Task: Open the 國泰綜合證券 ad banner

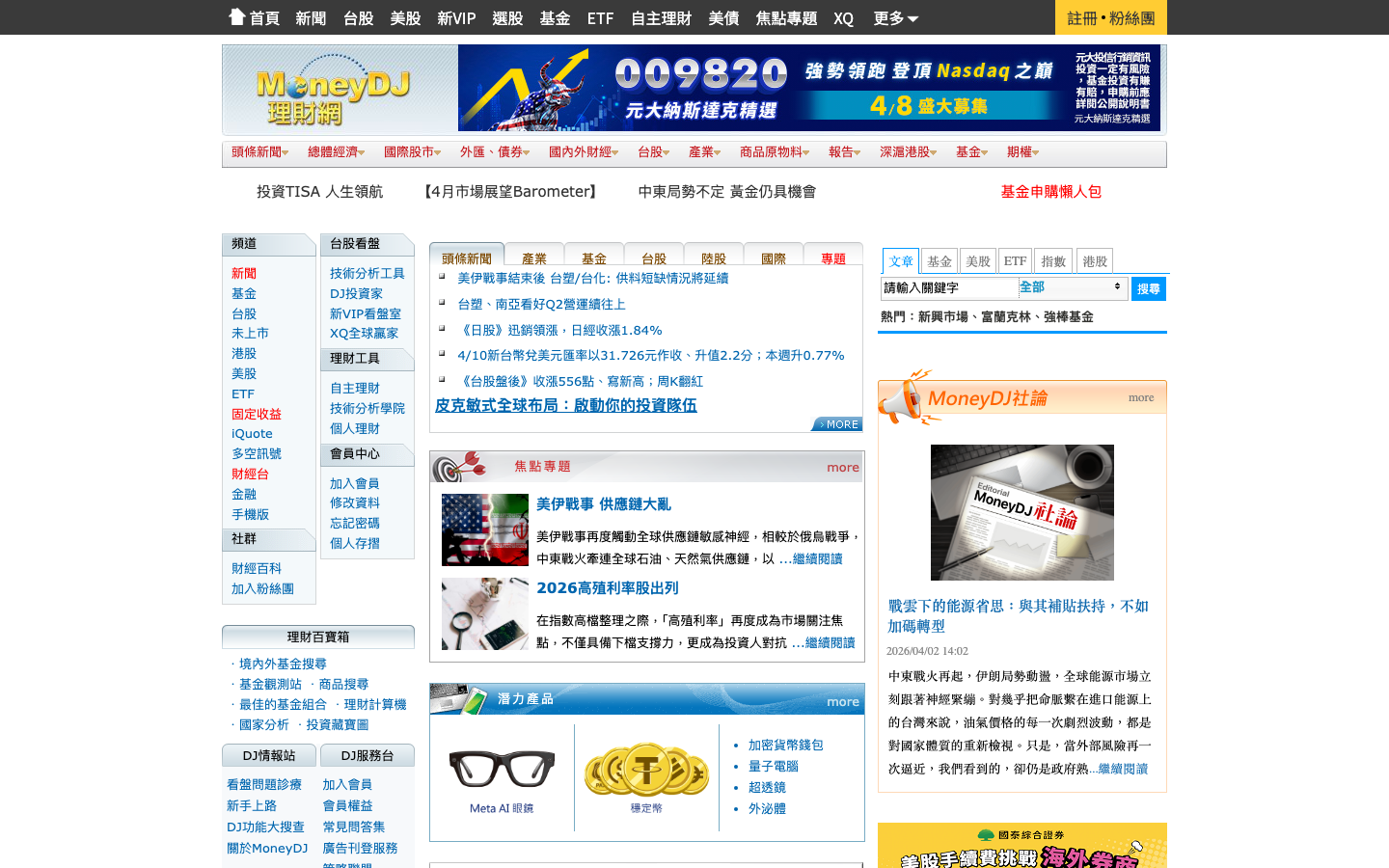Action: click(1022, 846)
